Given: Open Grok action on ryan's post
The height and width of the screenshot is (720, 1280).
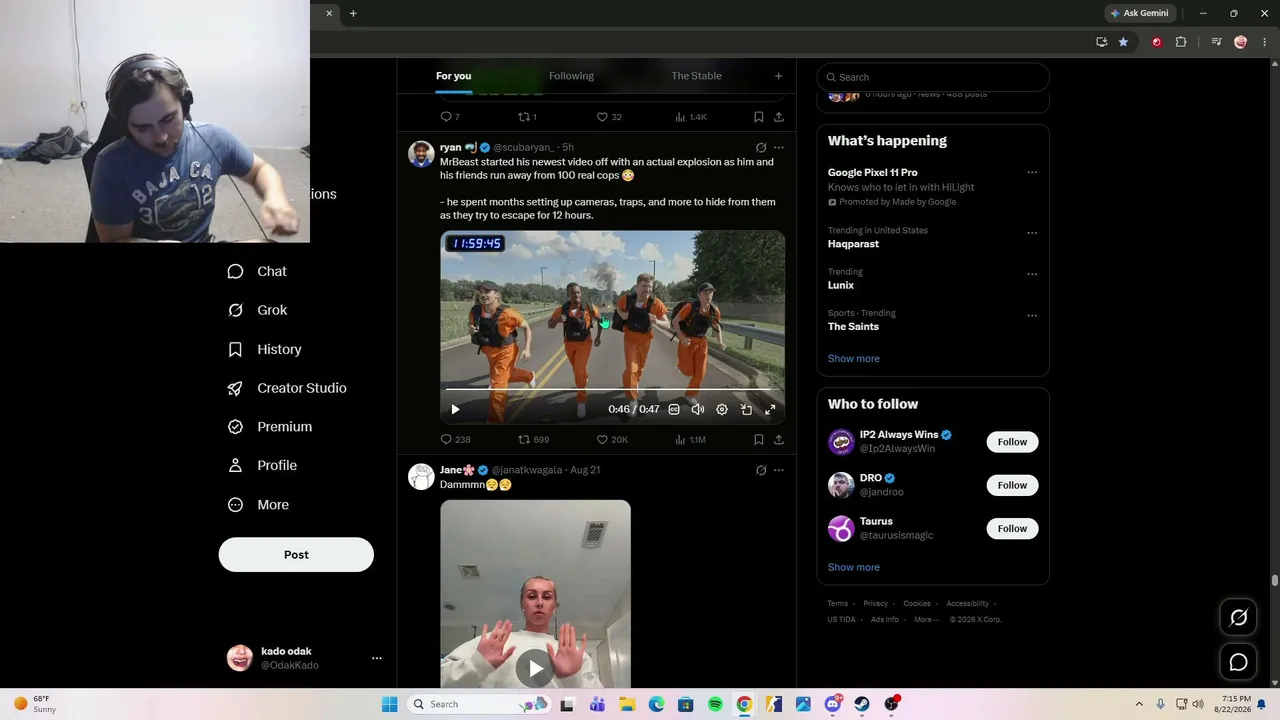Looking at the screenshot, I should [761, 147].
